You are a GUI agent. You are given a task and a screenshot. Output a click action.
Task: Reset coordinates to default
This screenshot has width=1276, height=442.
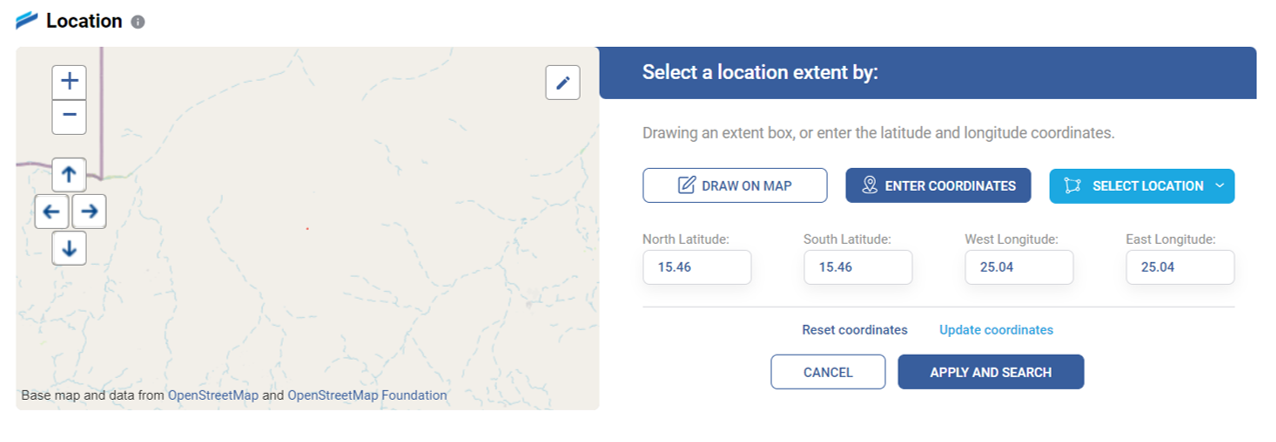(x=855, y=330)
